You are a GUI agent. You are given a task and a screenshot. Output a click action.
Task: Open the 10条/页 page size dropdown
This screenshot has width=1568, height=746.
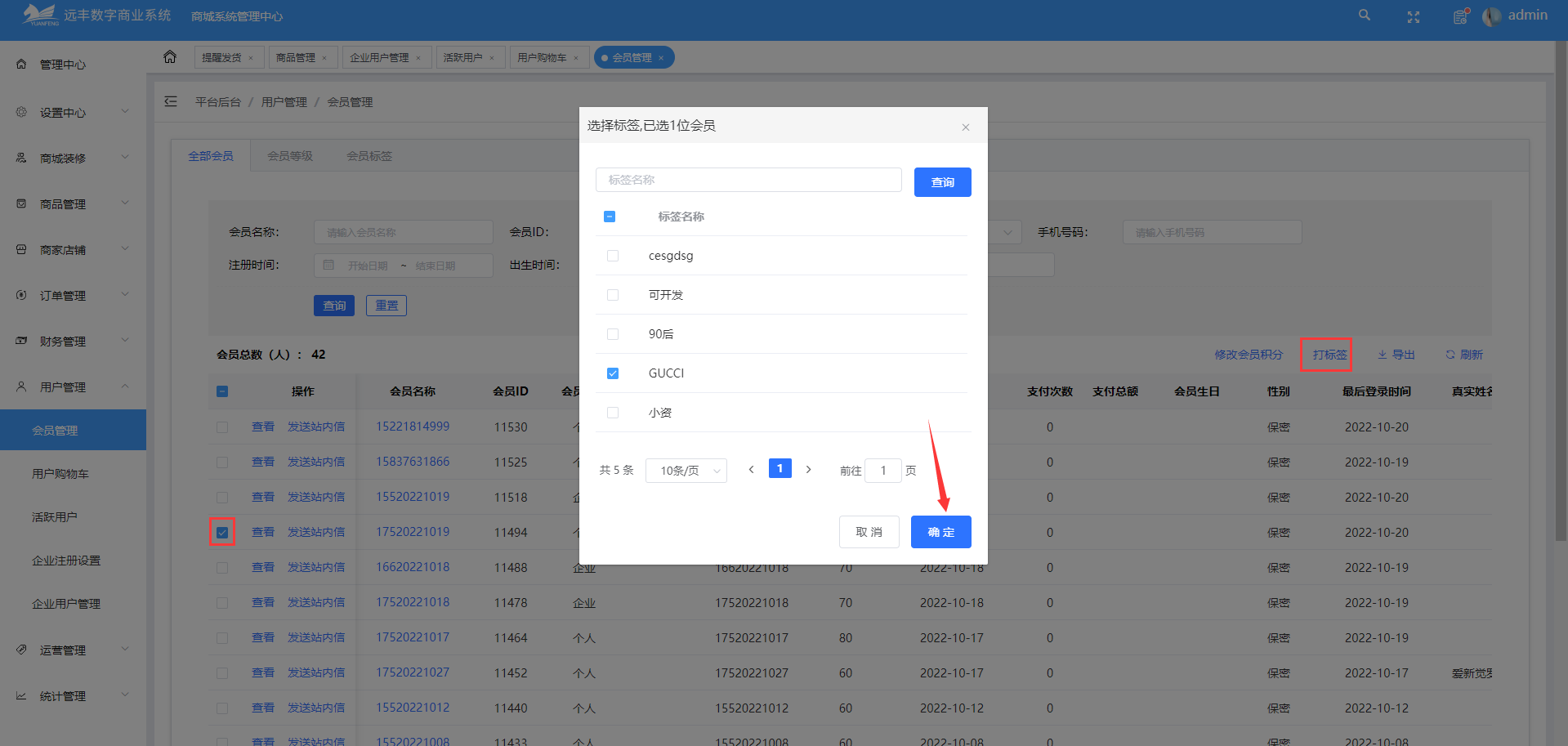(686, 471)
